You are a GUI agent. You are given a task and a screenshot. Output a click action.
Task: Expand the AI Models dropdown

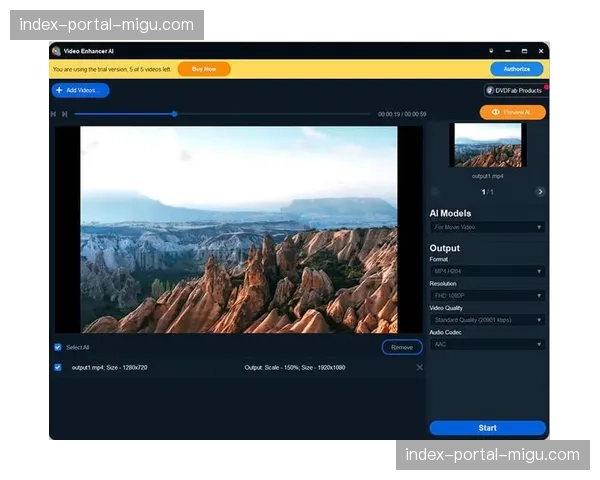click(487, 227)
